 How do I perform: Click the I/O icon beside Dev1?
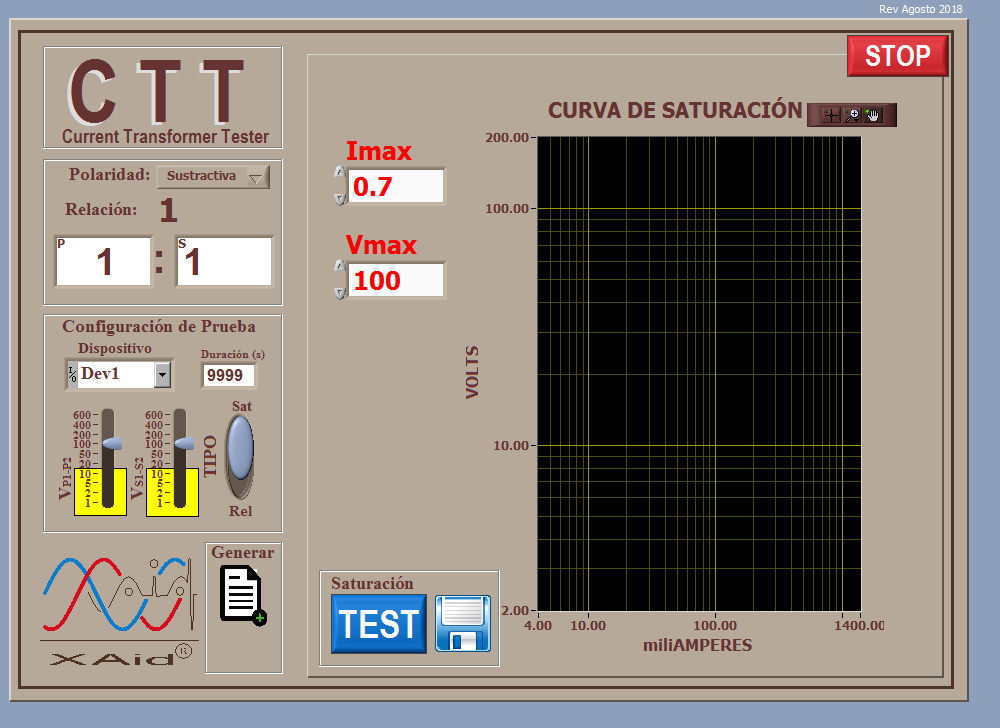pos(72,374)
